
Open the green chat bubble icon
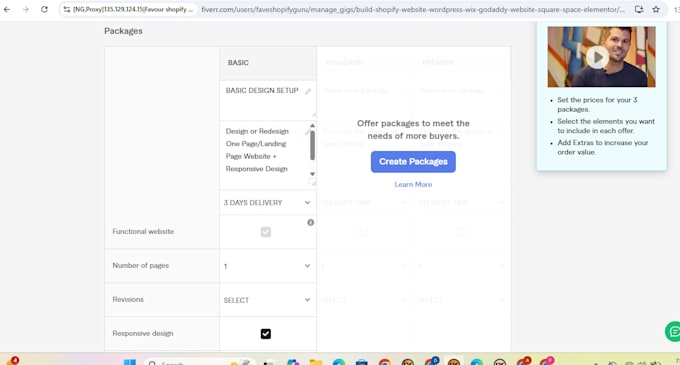coord(673,332)
